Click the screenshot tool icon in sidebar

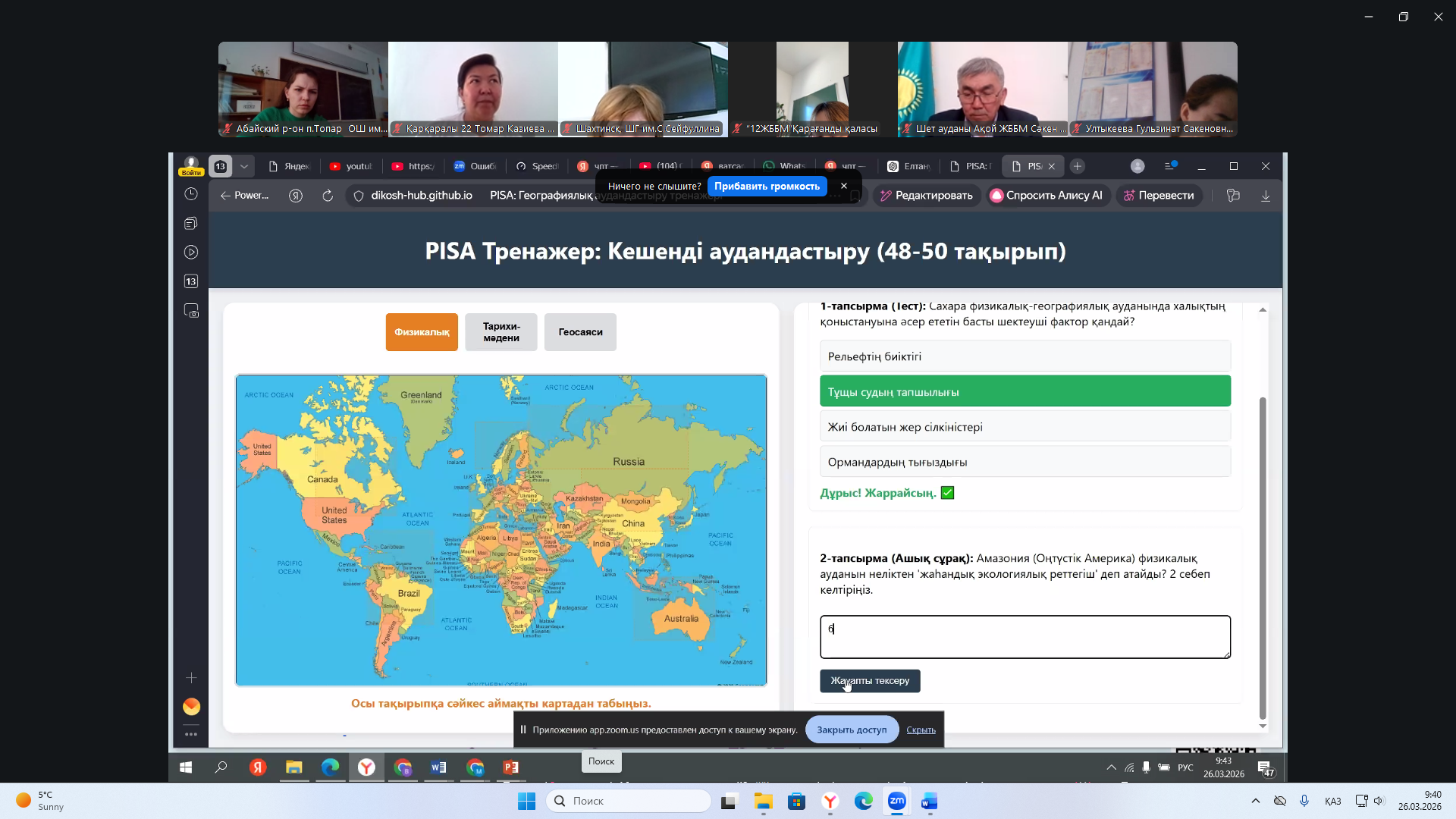pos(191,311)
